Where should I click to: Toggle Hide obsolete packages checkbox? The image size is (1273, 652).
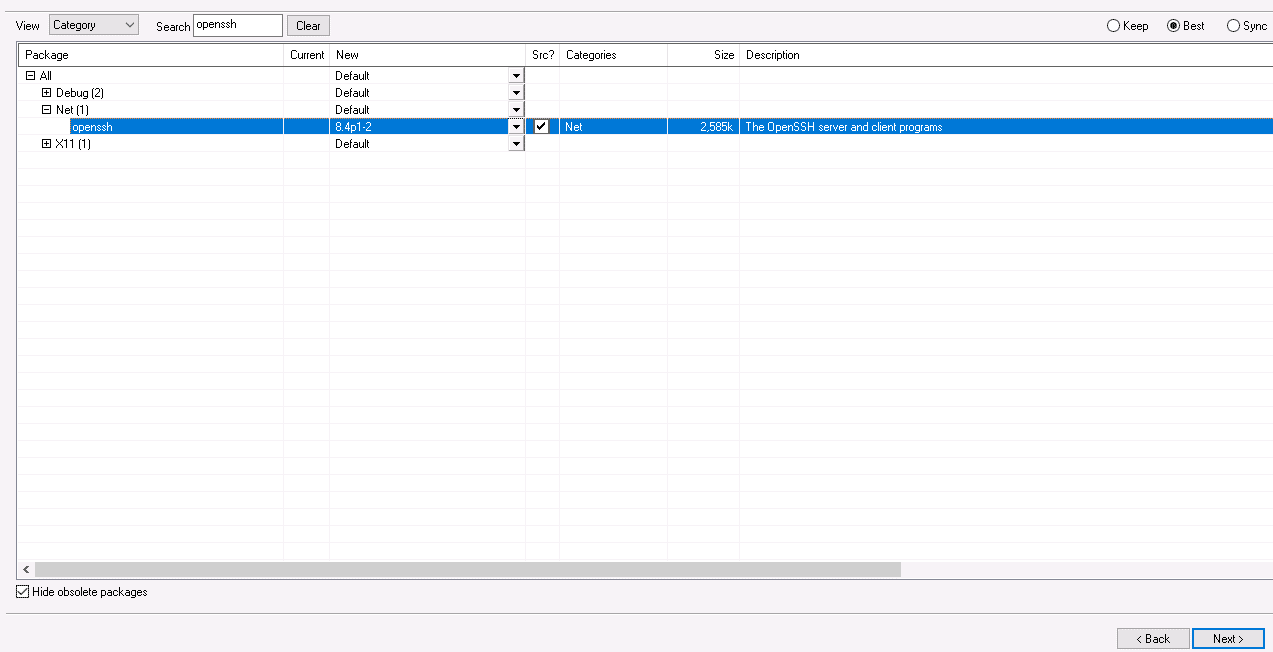pyautogui.click(x=23, y=592)
